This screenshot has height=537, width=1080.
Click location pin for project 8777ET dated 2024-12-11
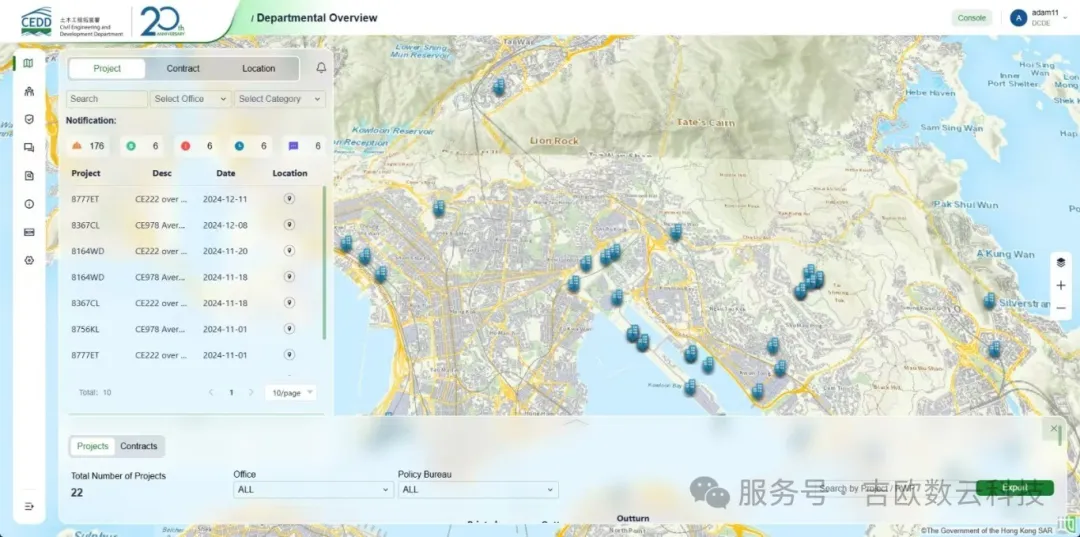click(289, 199)
